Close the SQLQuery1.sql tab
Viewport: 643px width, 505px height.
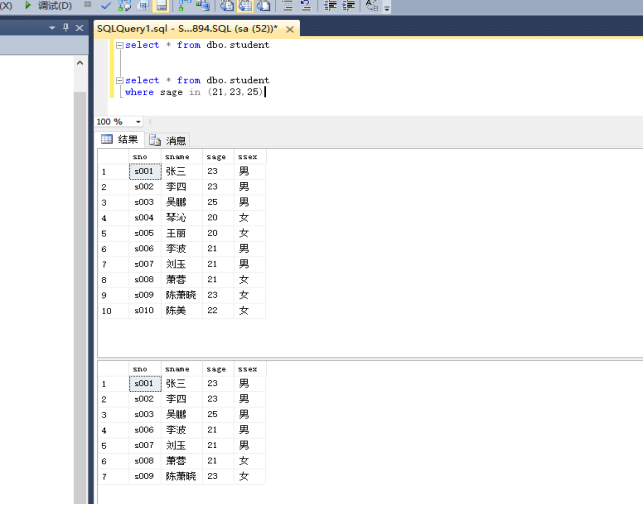(290, 29)
